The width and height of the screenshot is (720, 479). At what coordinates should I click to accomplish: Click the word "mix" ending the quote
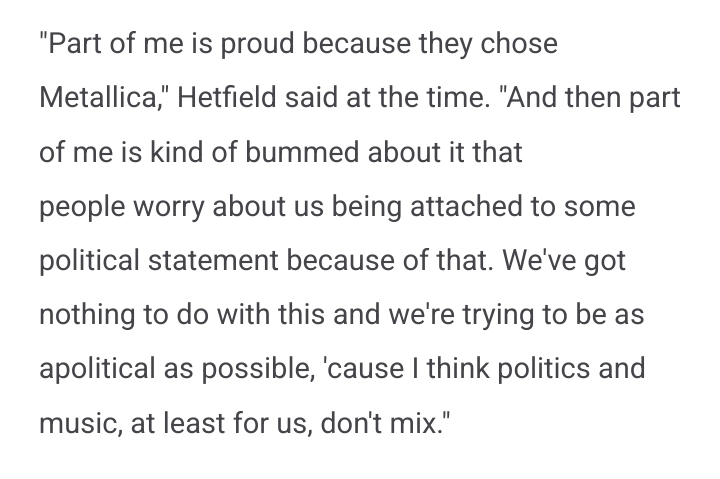click(x=415, y=423)
